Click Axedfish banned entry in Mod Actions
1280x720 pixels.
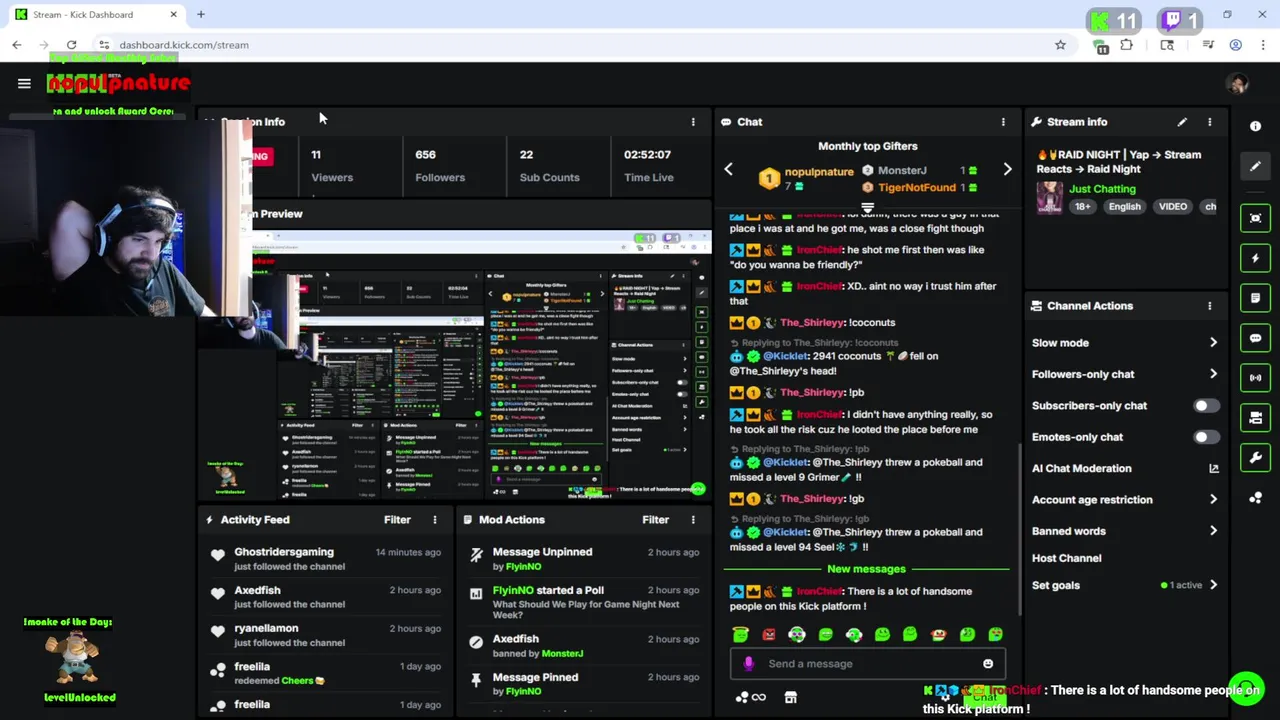click(585, 646)
